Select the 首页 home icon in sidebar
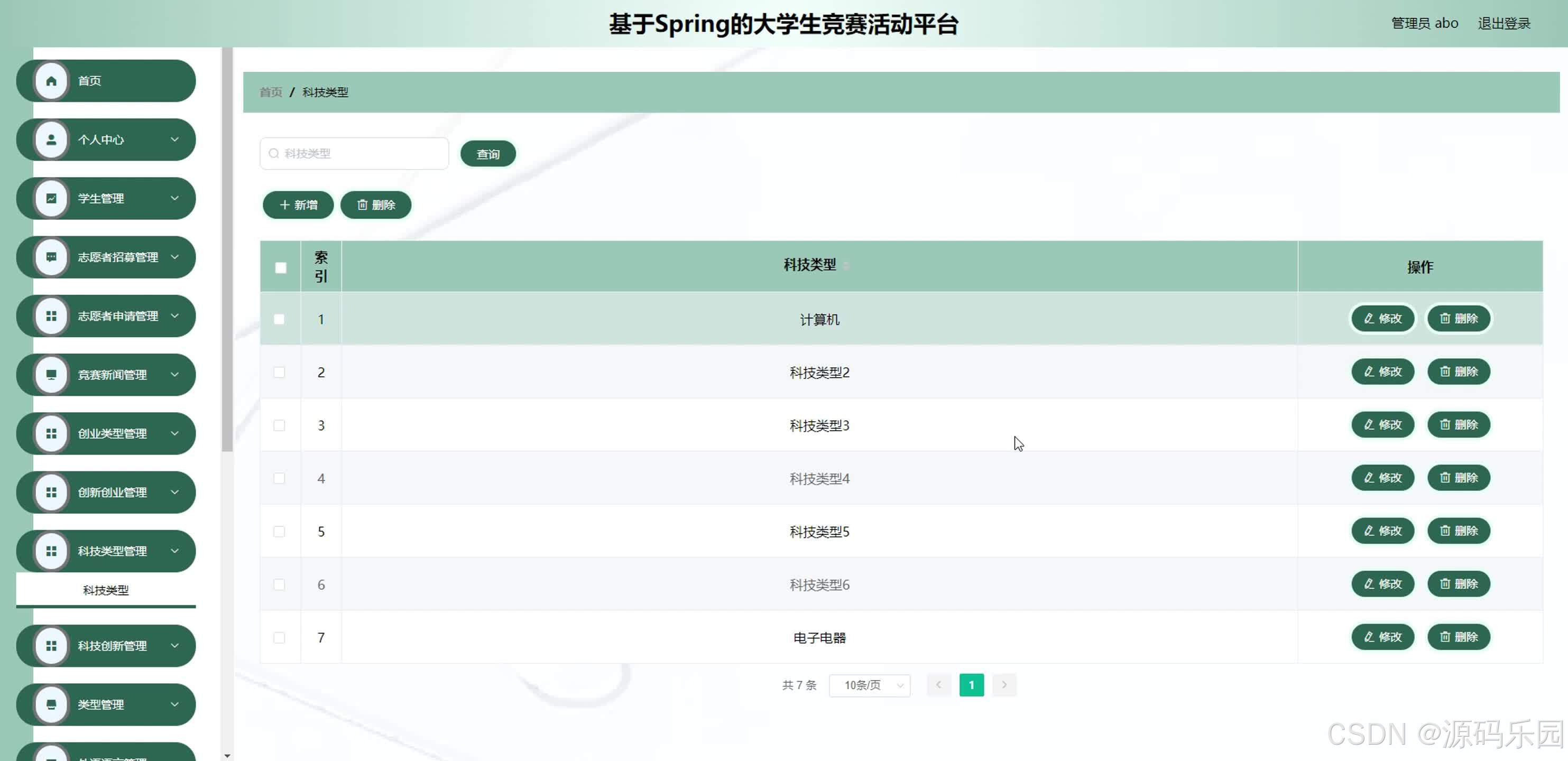This screenshot has height=761, width=1568. point(51,80)
